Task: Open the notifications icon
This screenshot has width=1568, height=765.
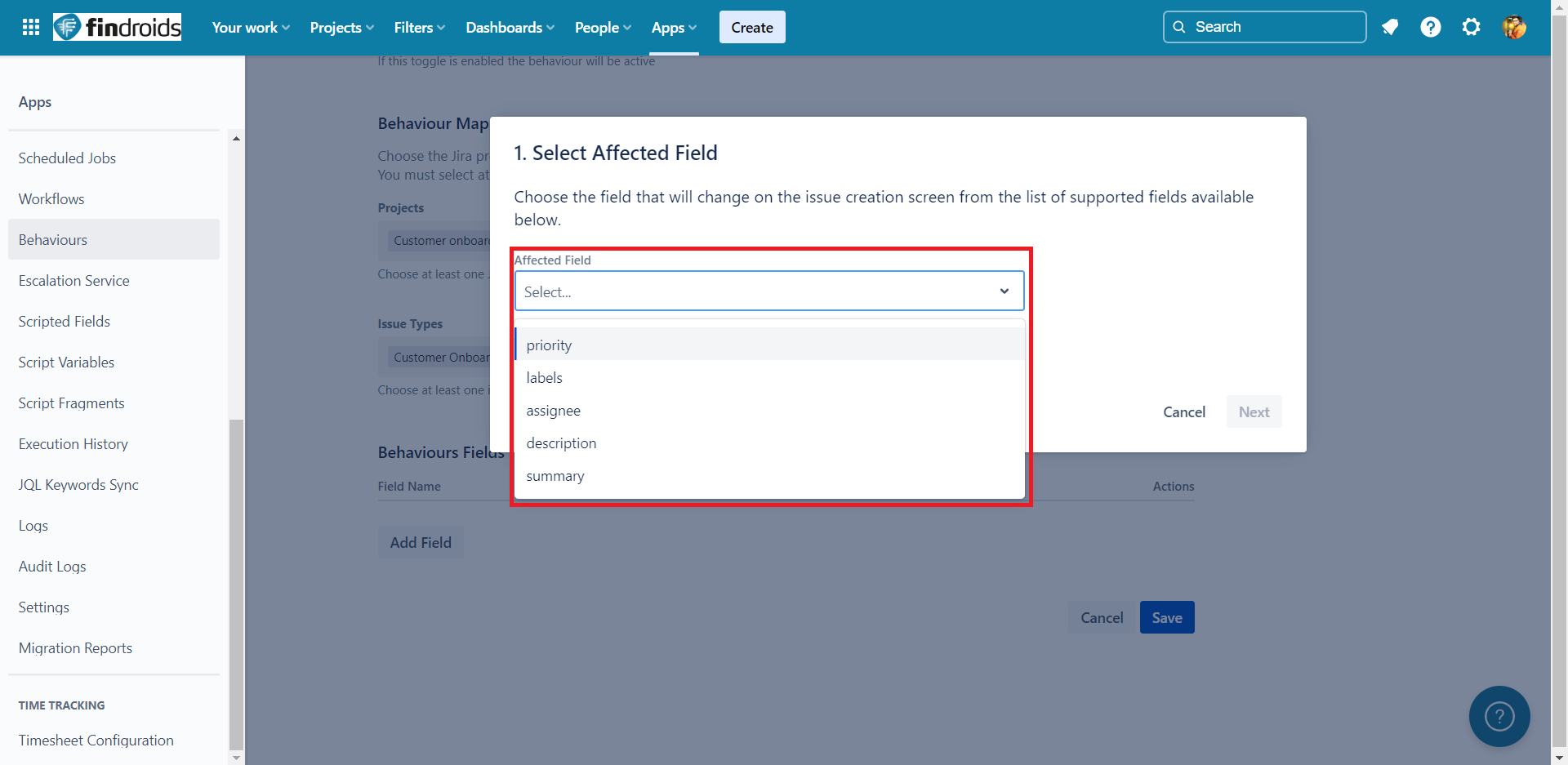Action: click(1390, 27)
